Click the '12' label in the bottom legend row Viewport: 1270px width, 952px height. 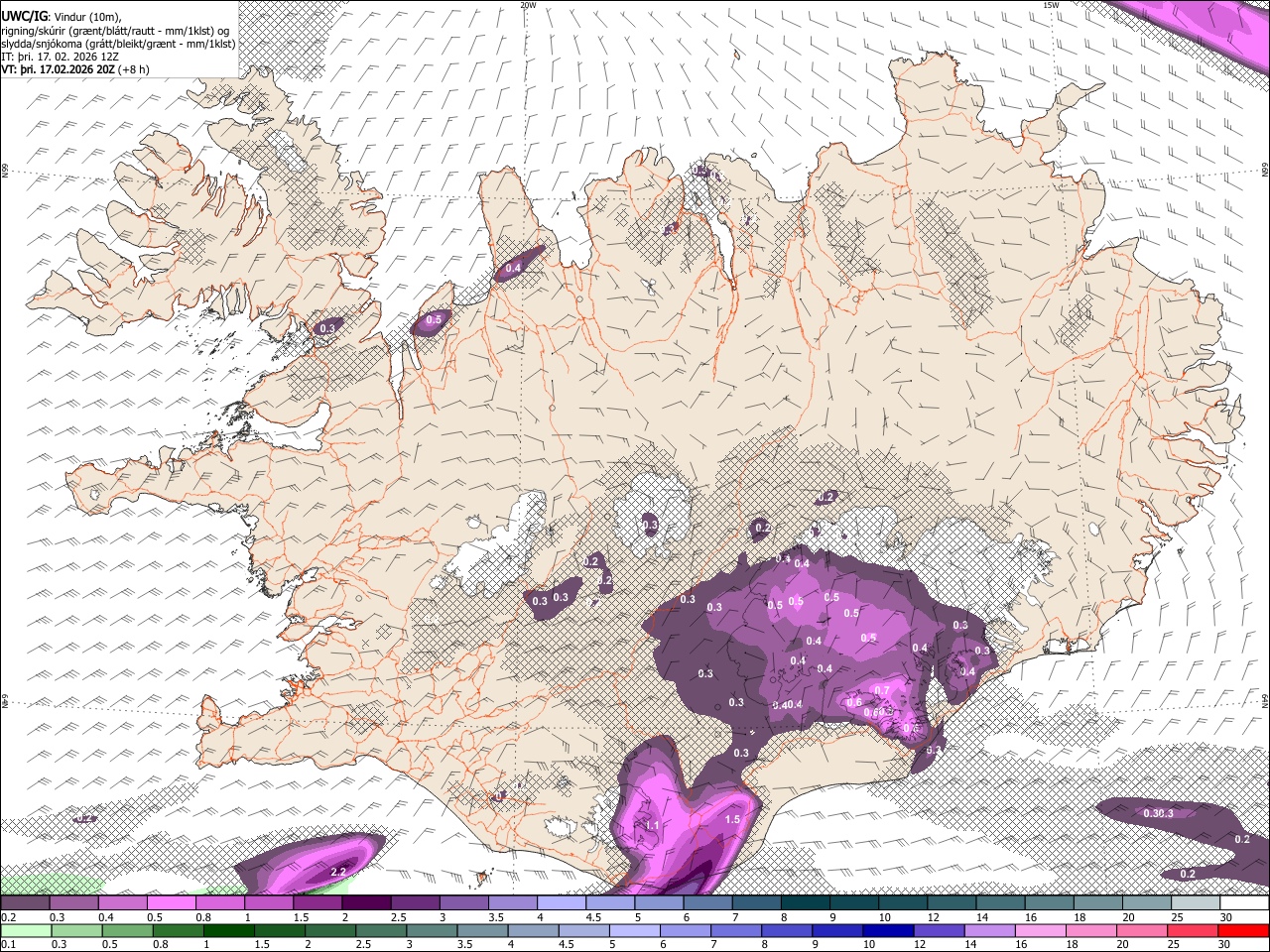(922, 945)
